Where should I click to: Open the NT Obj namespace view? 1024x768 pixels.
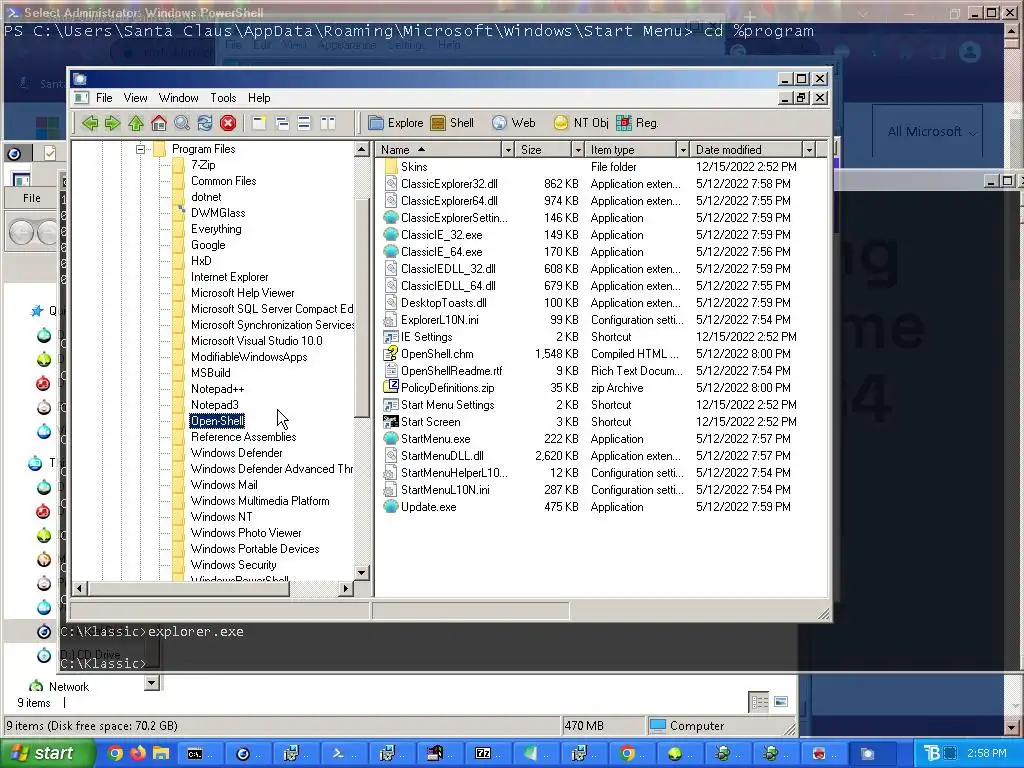(581, 123)
